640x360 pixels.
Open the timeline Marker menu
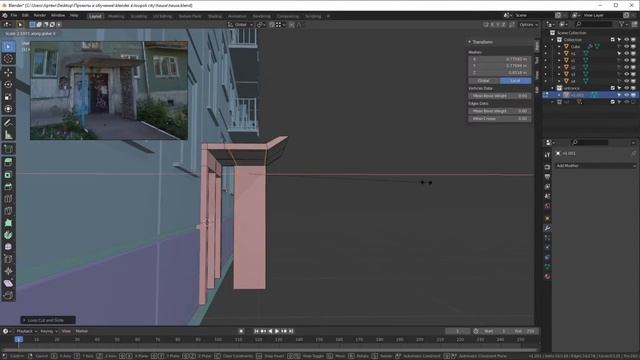coord(82,331)
